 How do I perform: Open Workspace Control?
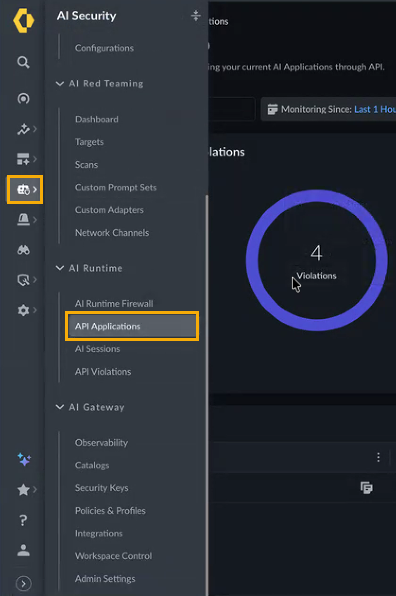point(113,556)
